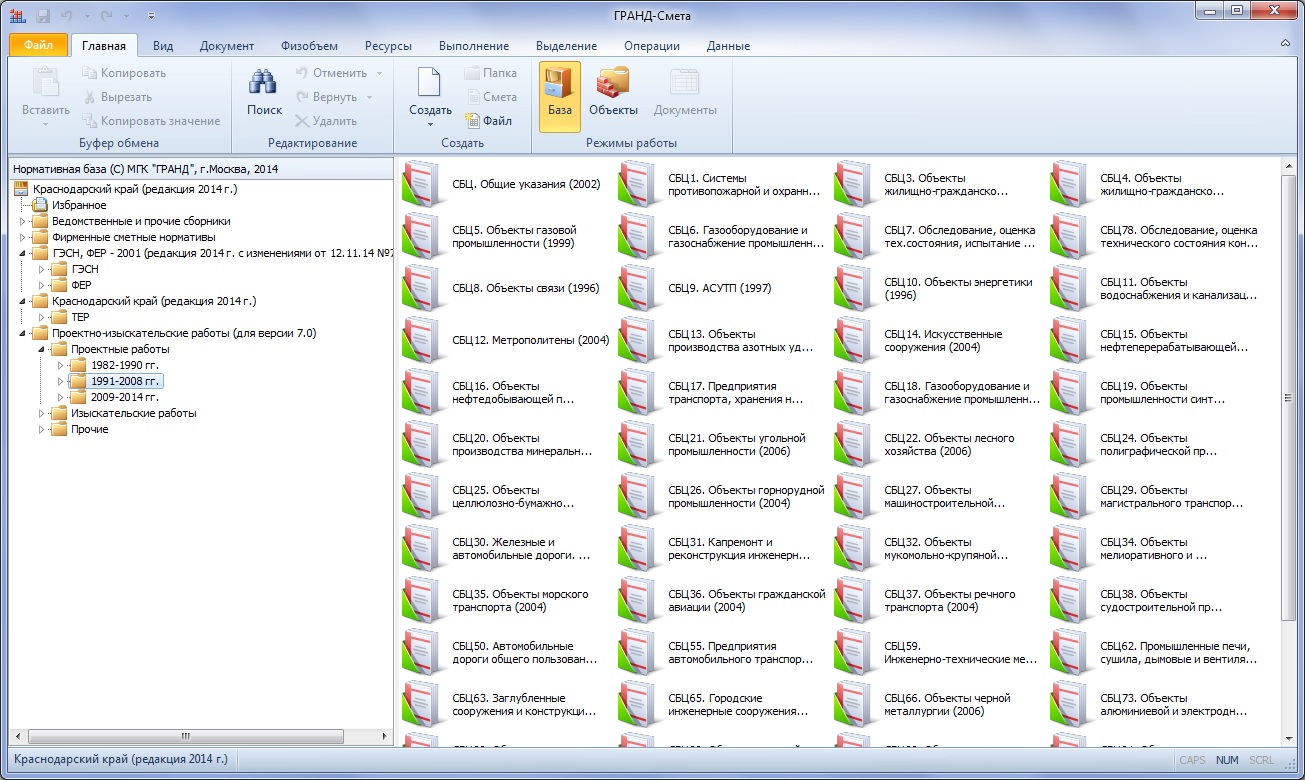Click the Поиск binoculars icon
This screenshot has height=780, width=1305.
coord(264,84)
